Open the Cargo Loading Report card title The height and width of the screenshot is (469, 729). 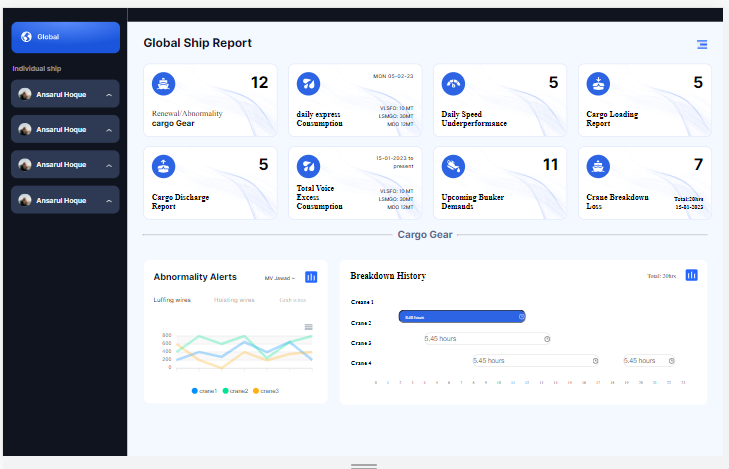[x=612, y=119]
